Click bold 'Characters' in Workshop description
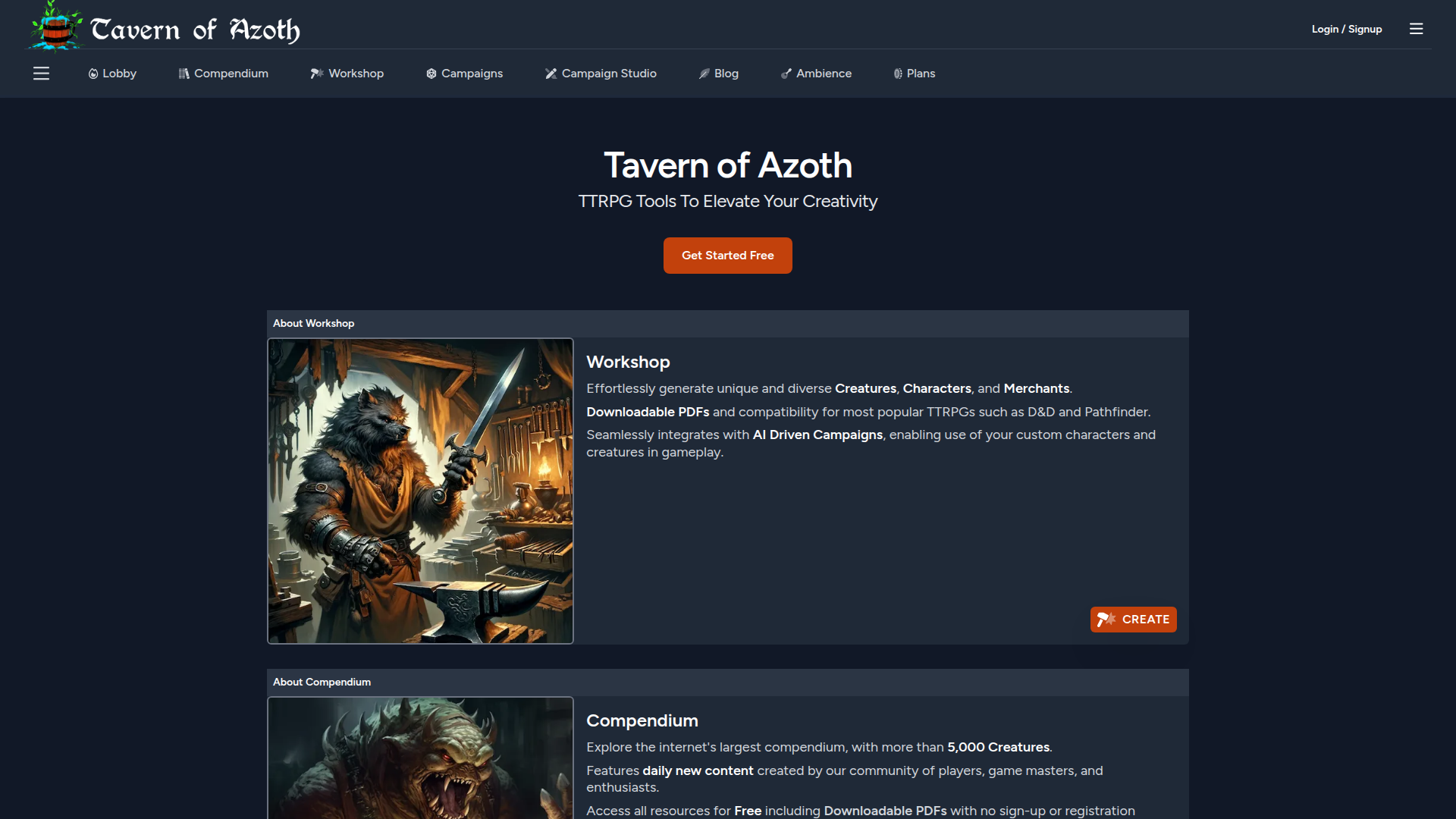 pyautogui.click(x=937, y=388)
